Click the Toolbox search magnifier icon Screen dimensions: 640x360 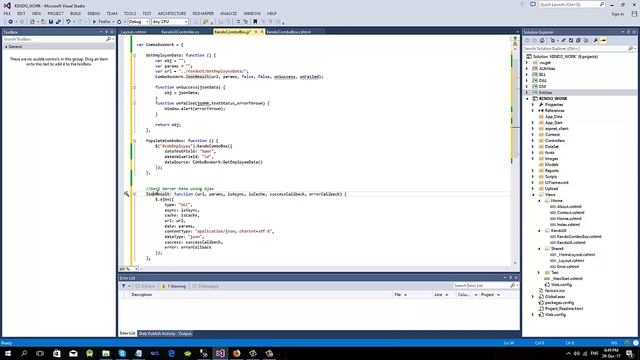click(x=108, y=39)
